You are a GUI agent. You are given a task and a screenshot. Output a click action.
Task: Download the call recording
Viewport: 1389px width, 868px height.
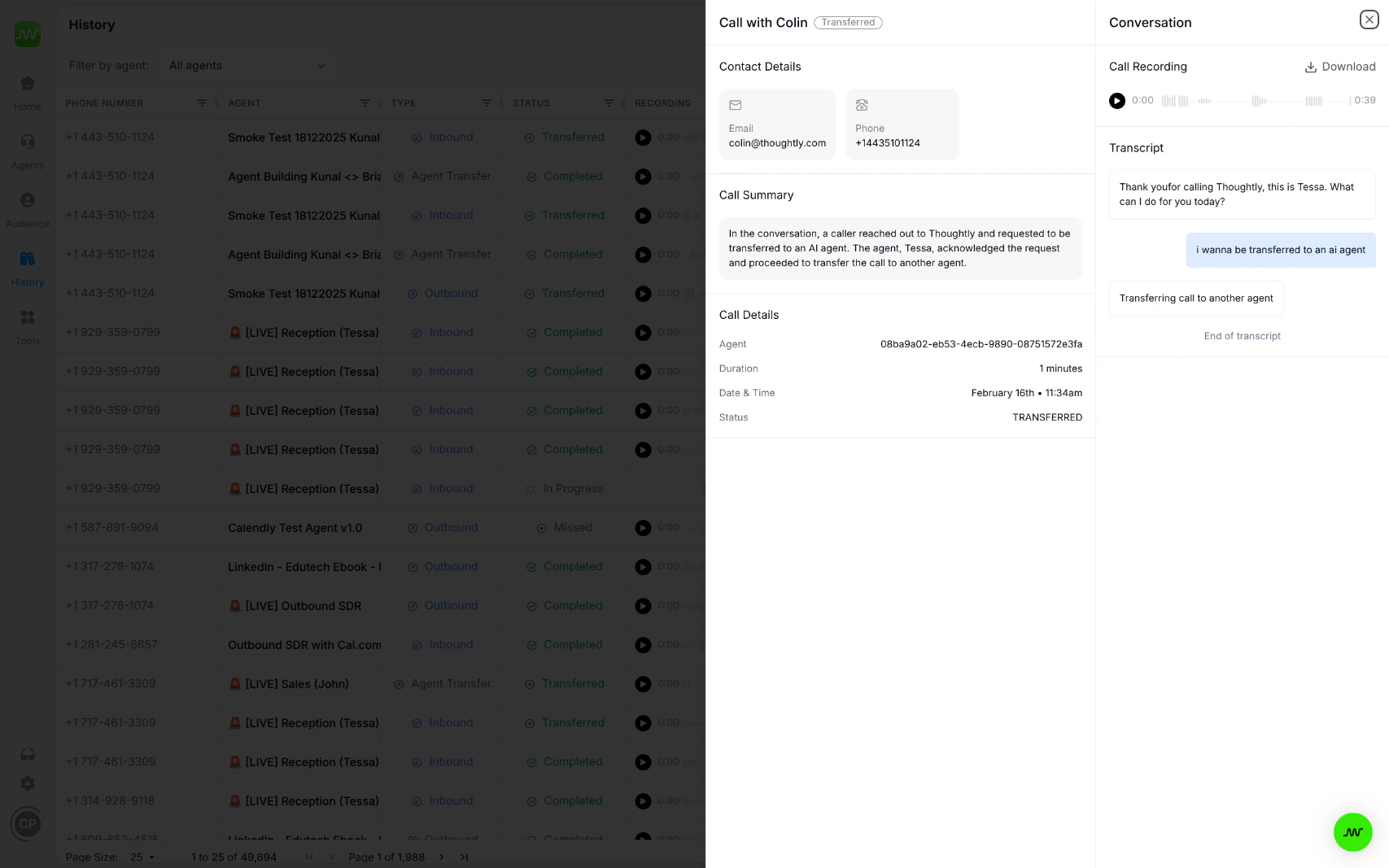[1340, 67]
